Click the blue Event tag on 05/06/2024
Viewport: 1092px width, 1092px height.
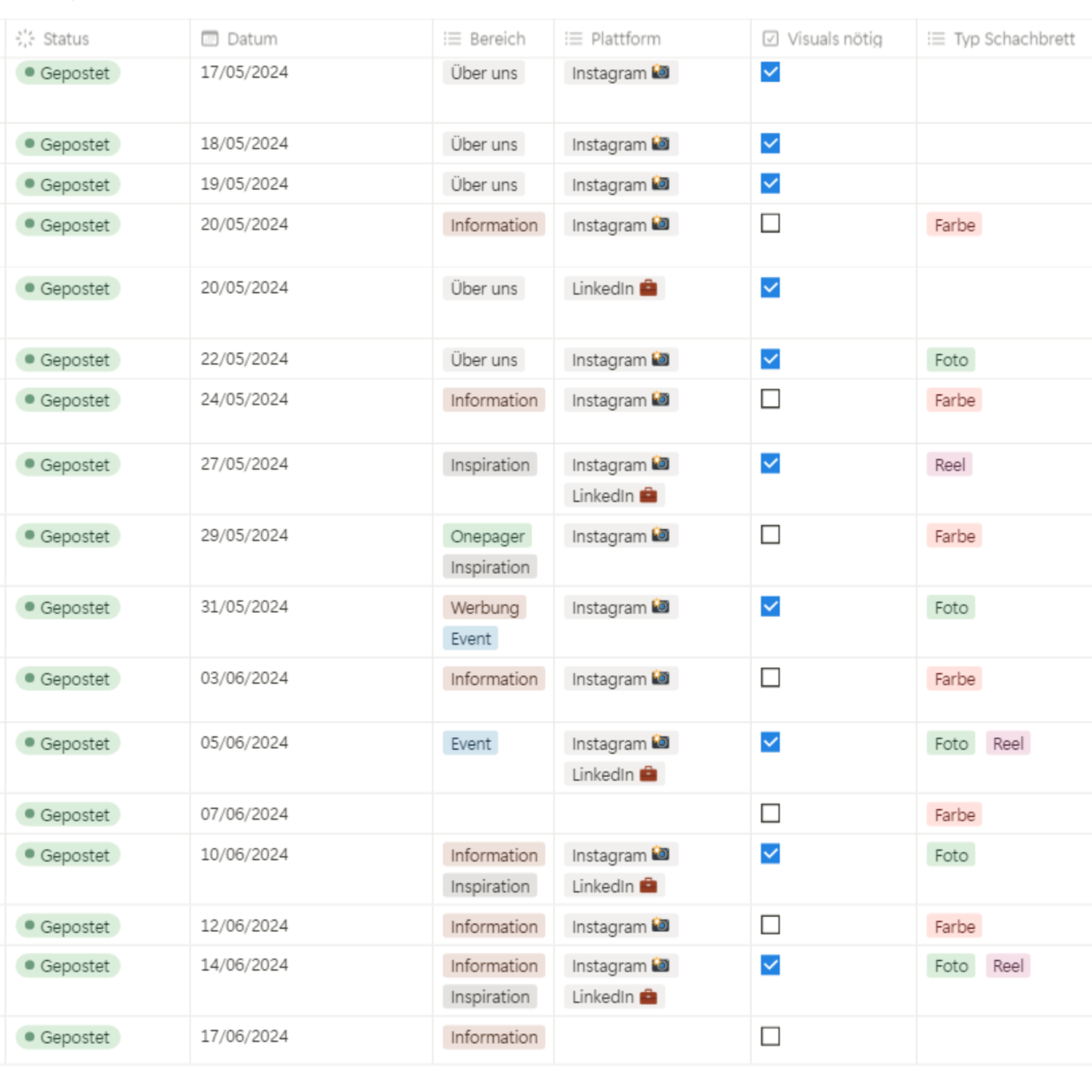click(x=470, y=743)
